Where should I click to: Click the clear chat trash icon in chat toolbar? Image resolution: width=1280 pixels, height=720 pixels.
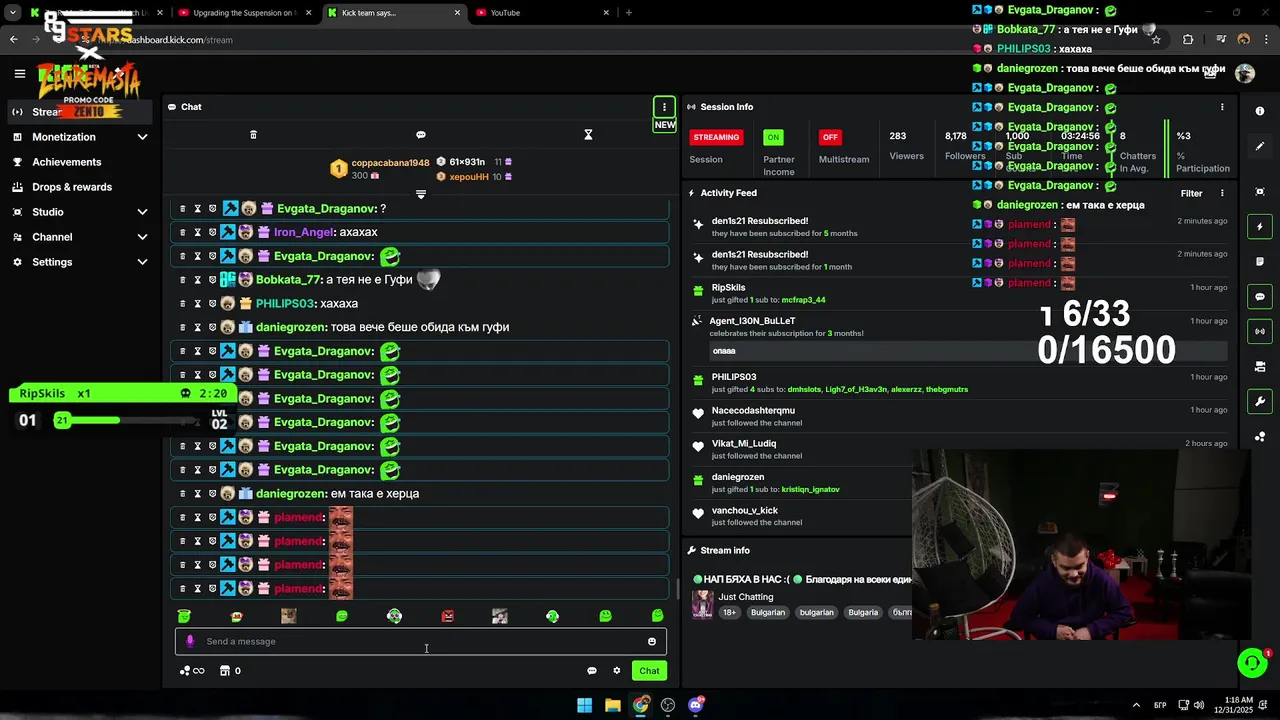point(253,135)
